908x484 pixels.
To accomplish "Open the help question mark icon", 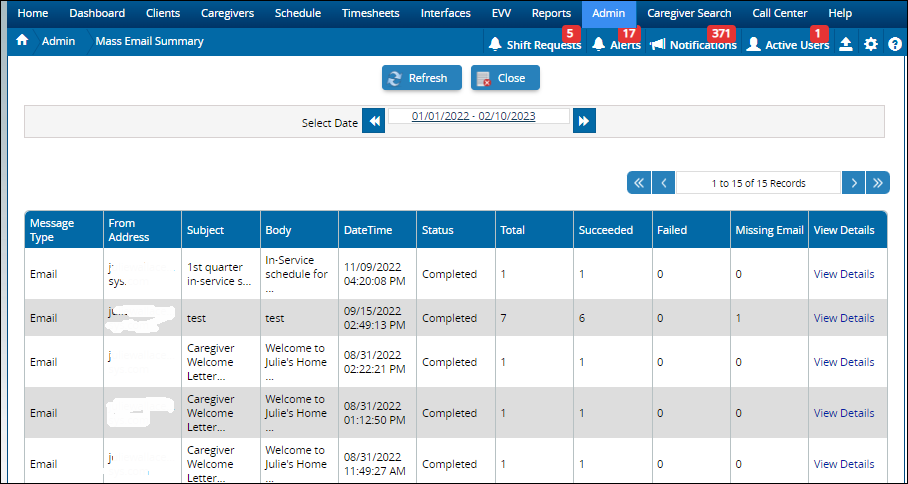I will (895, 45).
